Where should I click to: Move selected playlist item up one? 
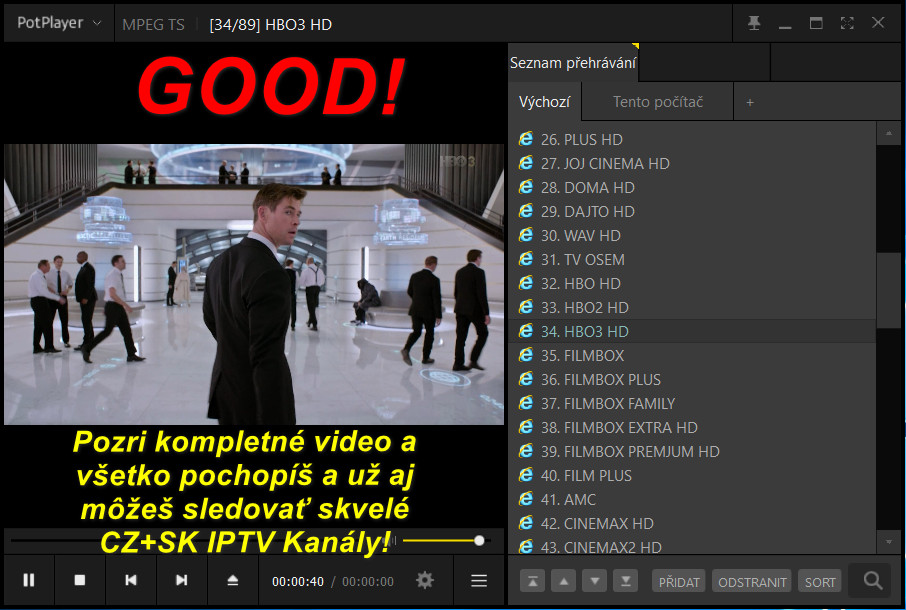click(x=564, y=581)
